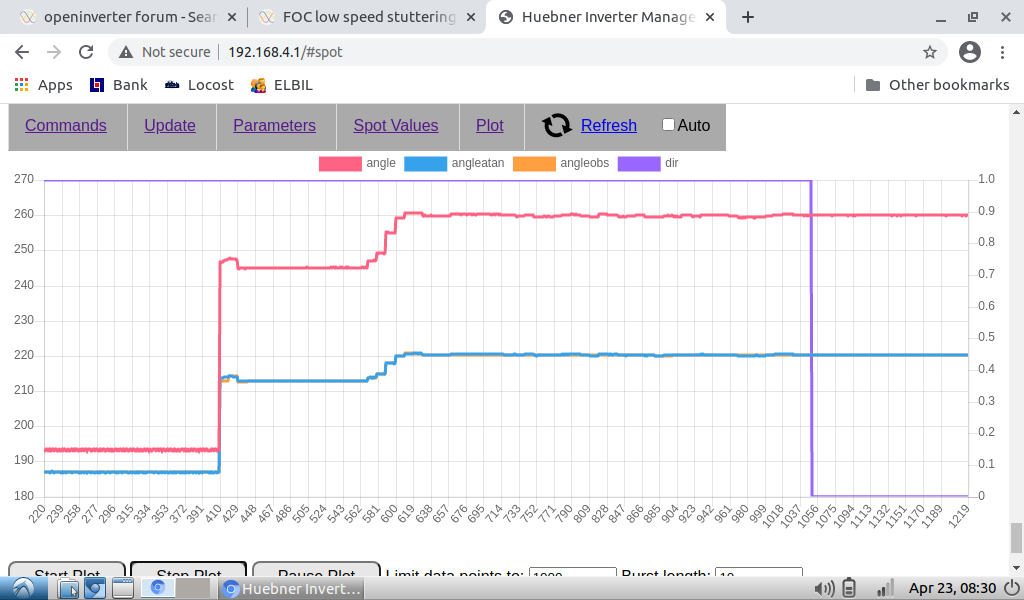The height and width of the screenshot is (600, 1024).
Task: Open the Chrome profile avatar icon
Action: tap(969, 52)
